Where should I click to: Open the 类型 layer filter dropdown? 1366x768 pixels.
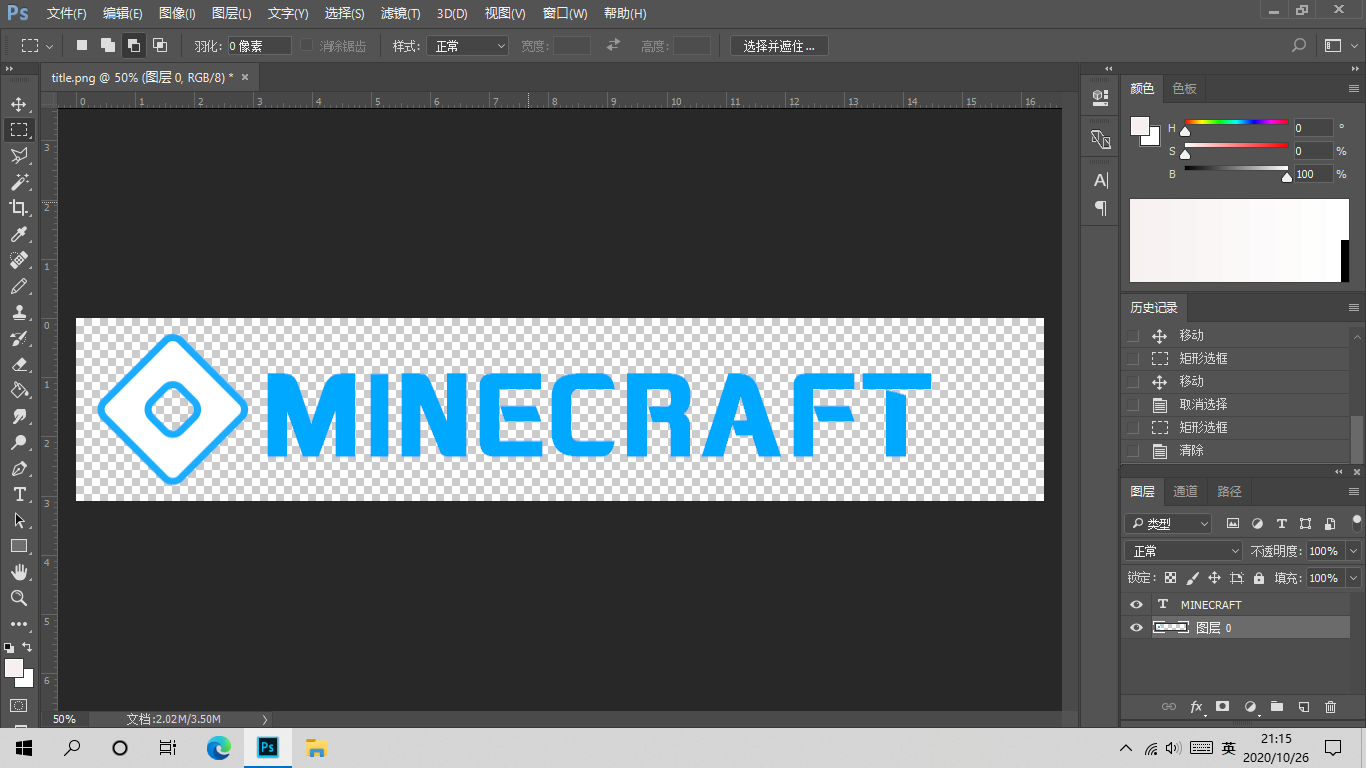pos(1168,523)
